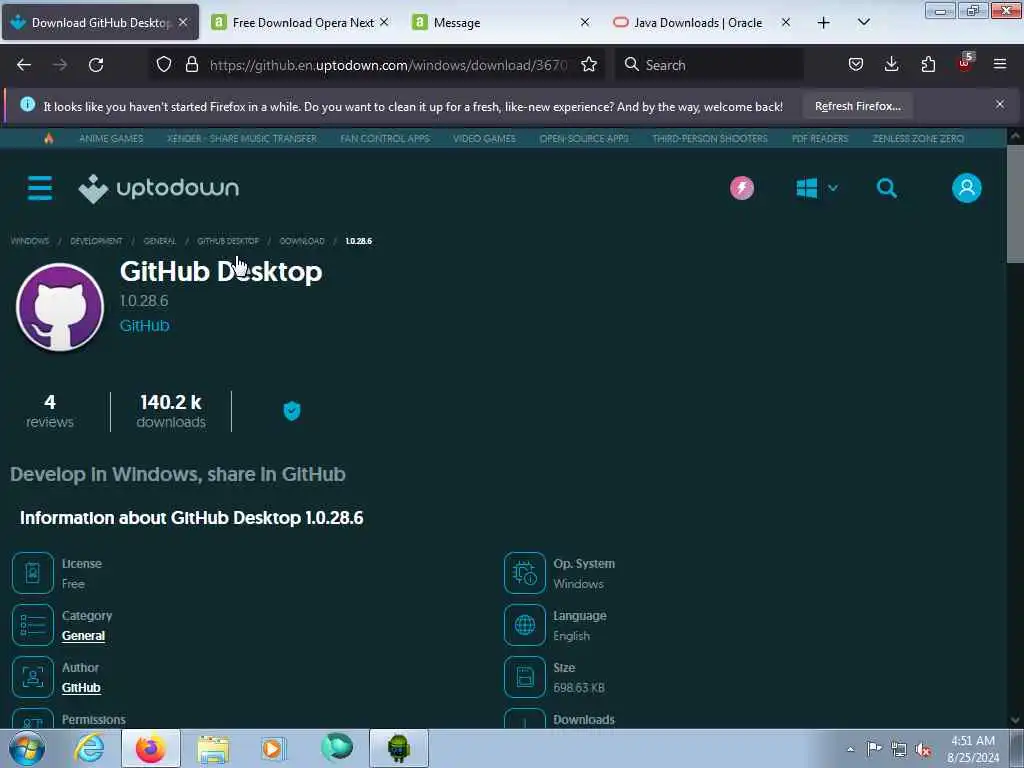Open the Firefox downloads arrow icon
Viewport: 1024px width, 768px height.
(x=891, y=64)
